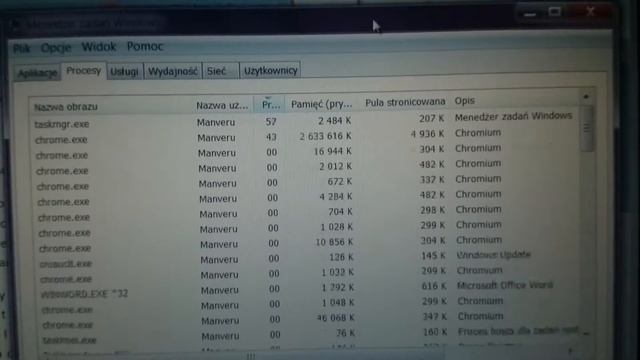Click the 43 CPU value
Viewport: 640px width, 360px height.
point(271,137)
